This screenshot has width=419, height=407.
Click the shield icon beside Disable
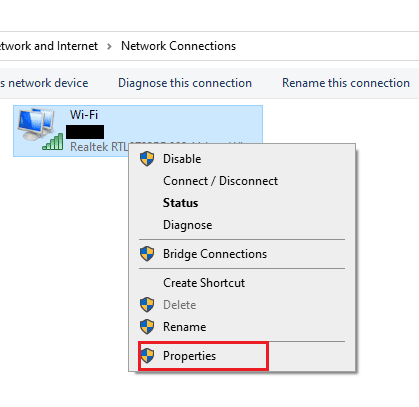(147, 159)
